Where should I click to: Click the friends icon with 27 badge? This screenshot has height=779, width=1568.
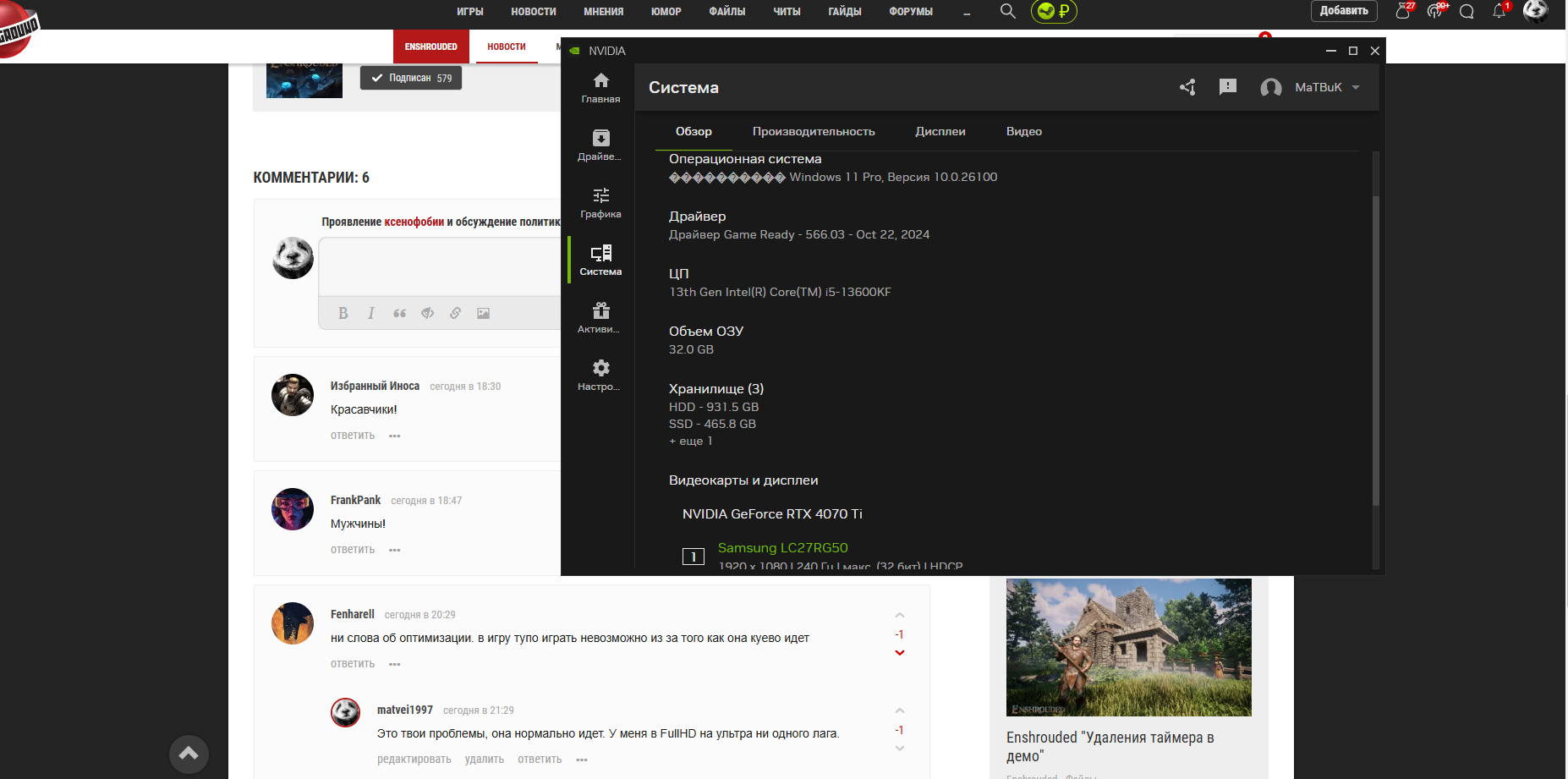[x=1404, y=10]
